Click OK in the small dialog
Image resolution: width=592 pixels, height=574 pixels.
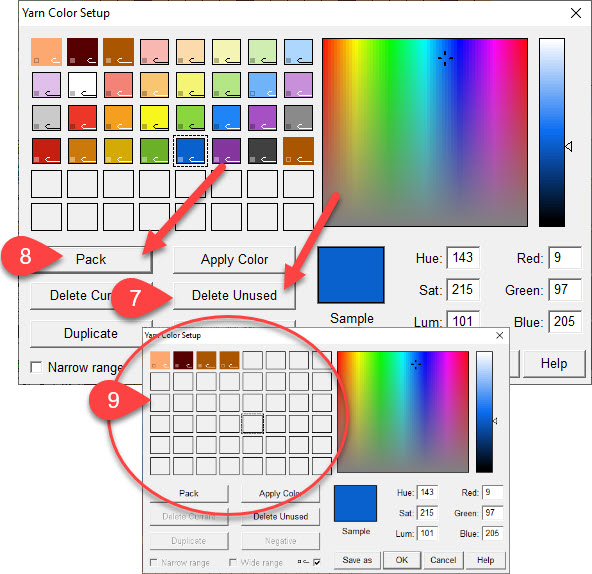coord(402,560)
